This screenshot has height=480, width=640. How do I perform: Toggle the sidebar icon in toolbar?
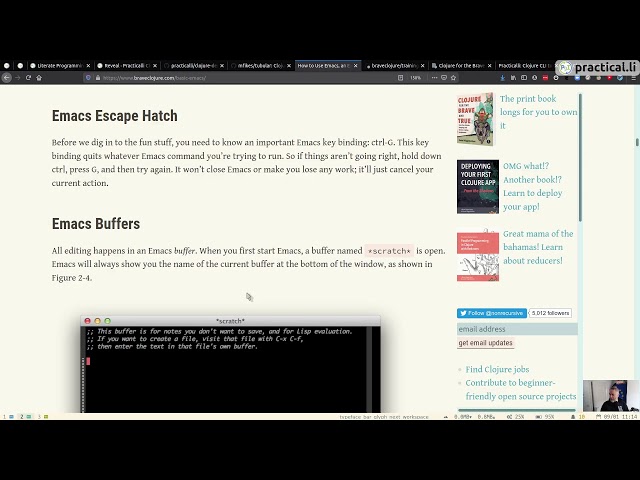(x=524, y=78)
